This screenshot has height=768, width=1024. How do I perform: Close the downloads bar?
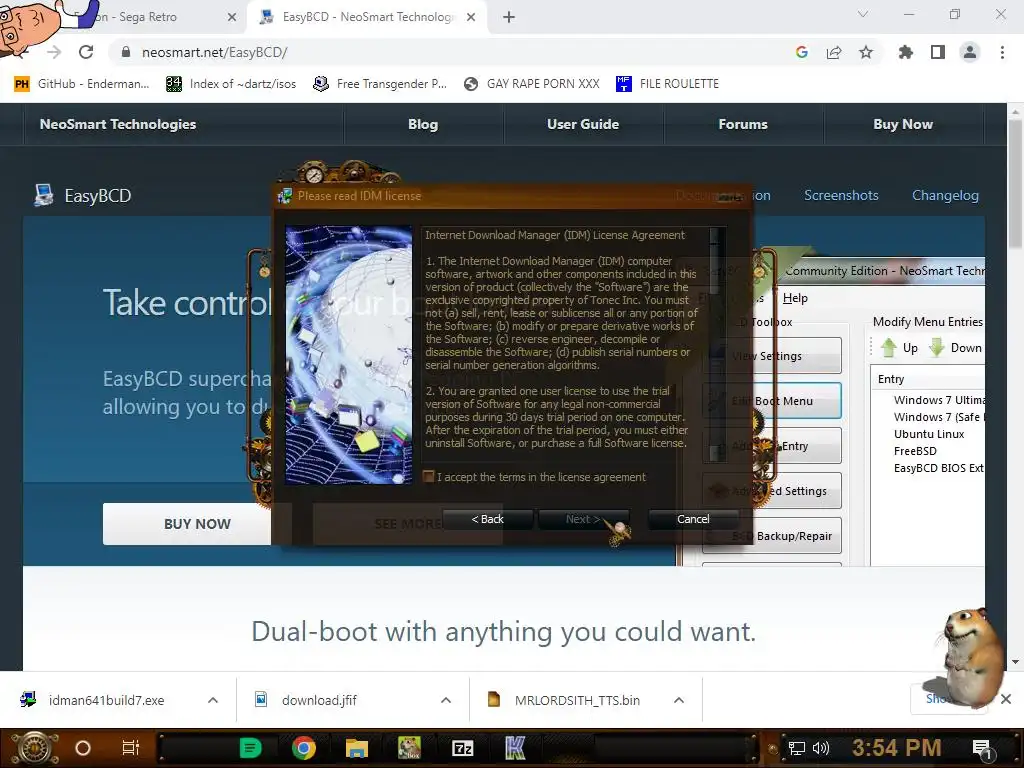1006,699
